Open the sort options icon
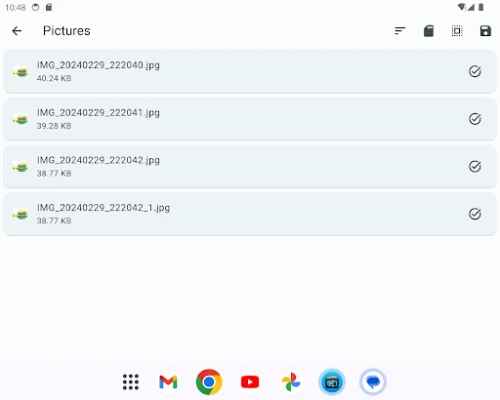The height and width of the screenshot is (400, 500). click(400, 31)
